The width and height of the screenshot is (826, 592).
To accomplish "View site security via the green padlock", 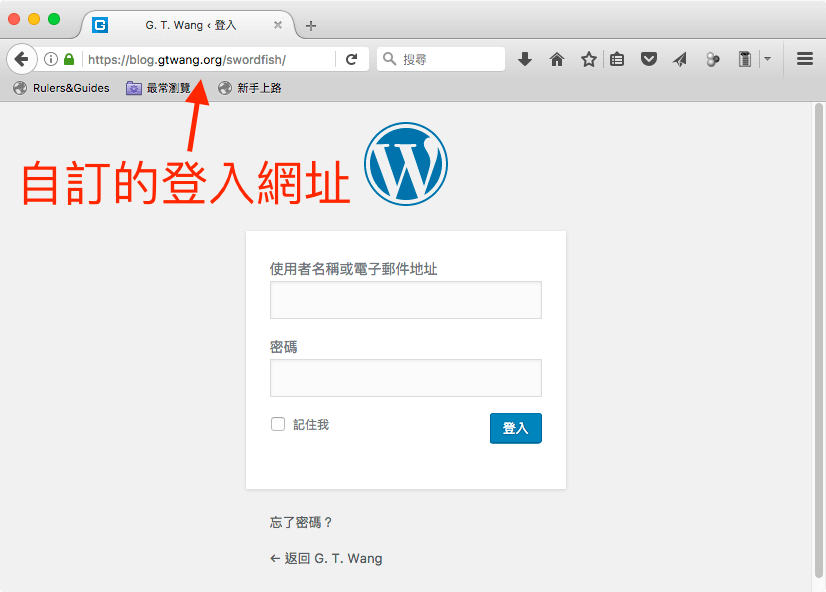I will click(x=68, y=59).
